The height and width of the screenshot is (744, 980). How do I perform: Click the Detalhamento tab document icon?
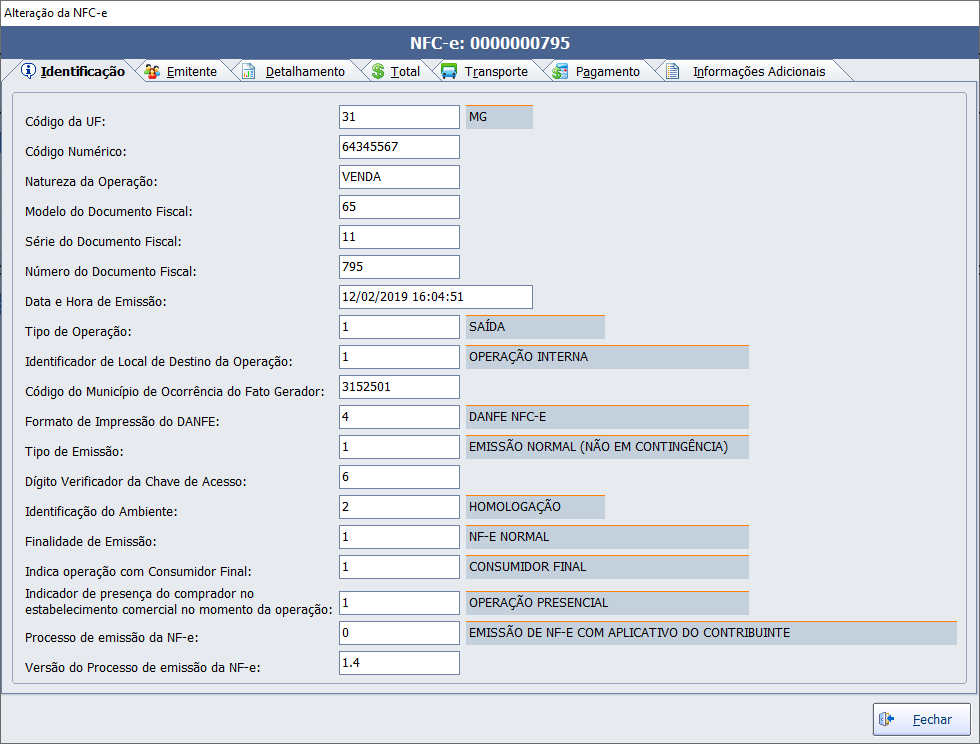248,71
